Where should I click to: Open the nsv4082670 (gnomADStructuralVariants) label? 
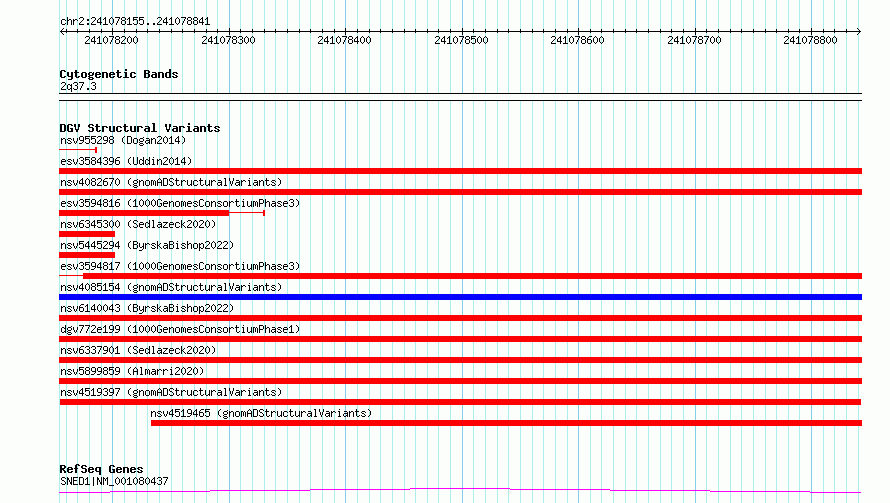171,182
